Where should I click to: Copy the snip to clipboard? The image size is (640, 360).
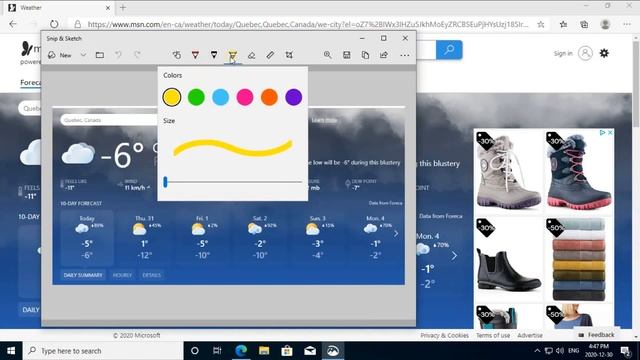click(365, 55)
